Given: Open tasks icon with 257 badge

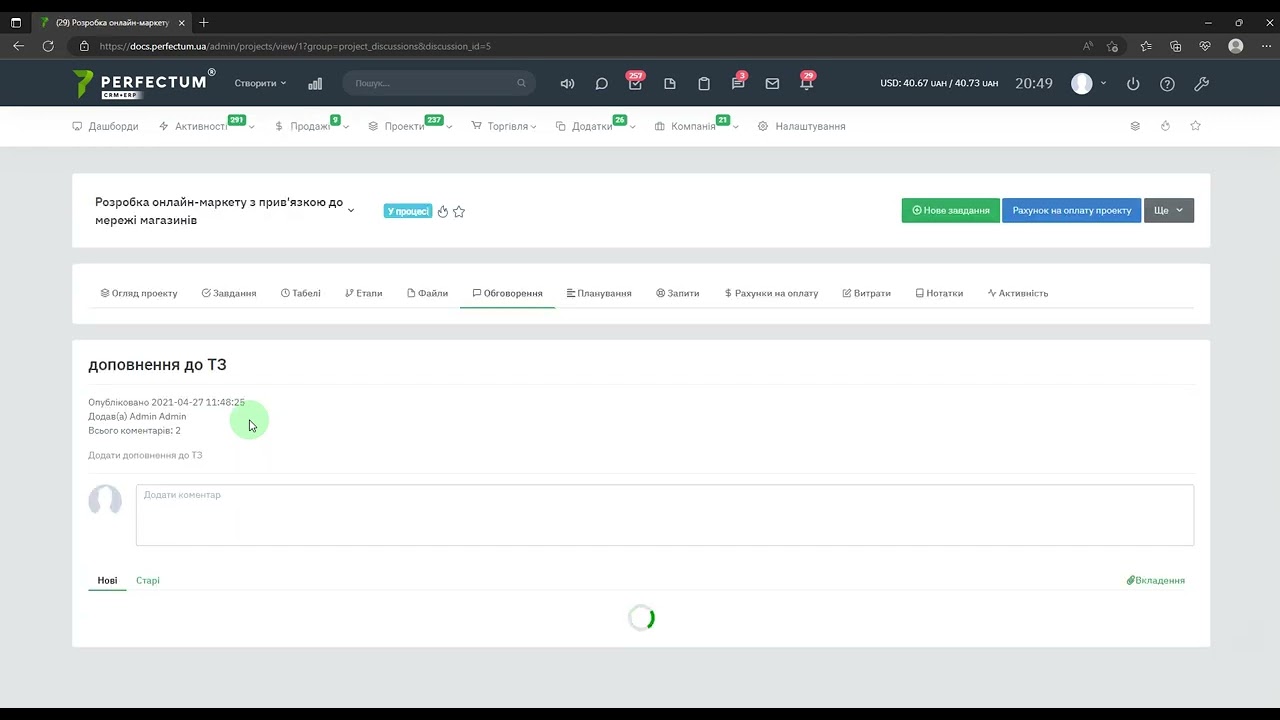Looking at the screenshot, I should (x=635, y=83).
